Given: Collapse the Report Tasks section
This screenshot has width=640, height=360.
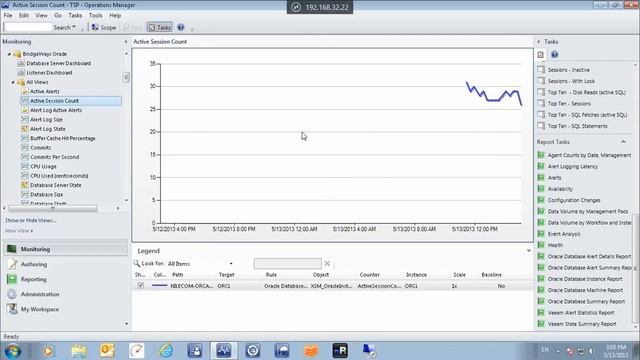Looking at the screenshot, I should [x=623, y=142].
